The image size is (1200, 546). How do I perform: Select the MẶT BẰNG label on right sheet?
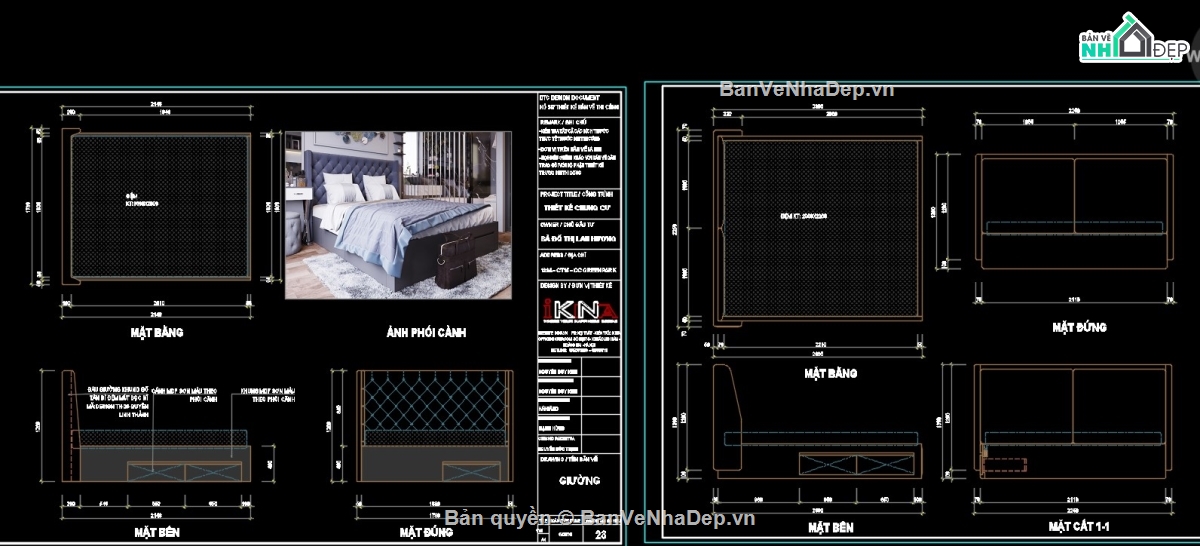coord(829,373)
